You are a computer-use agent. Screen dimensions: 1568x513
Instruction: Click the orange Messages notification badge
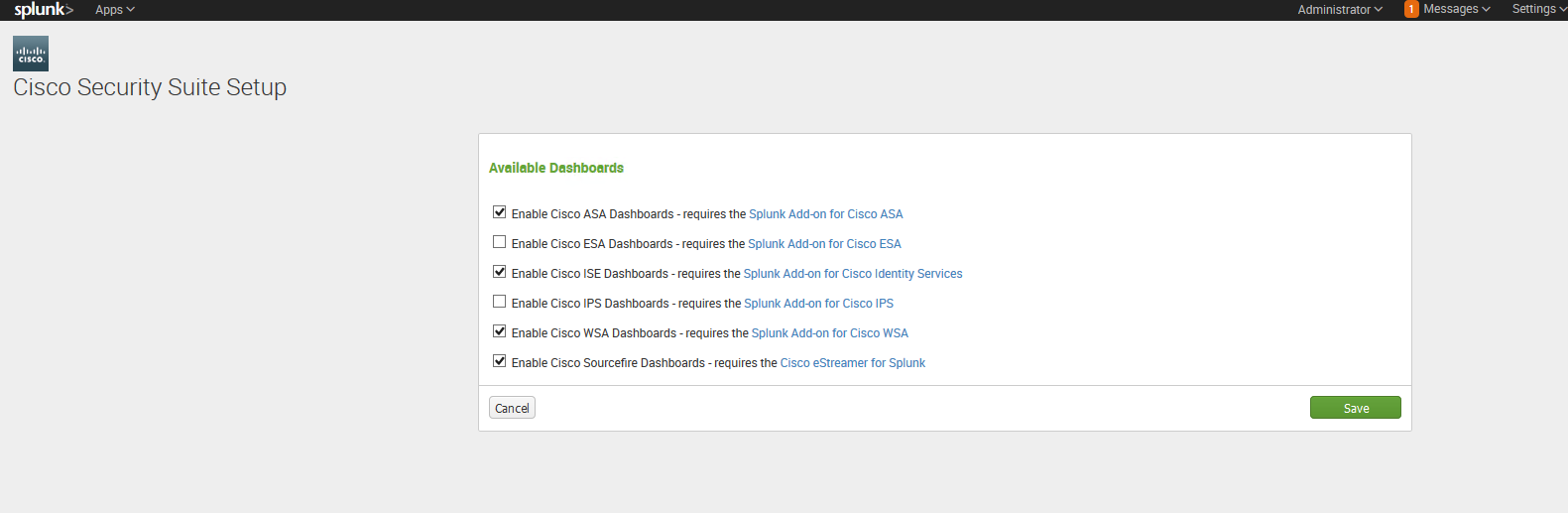[1411, 9]
